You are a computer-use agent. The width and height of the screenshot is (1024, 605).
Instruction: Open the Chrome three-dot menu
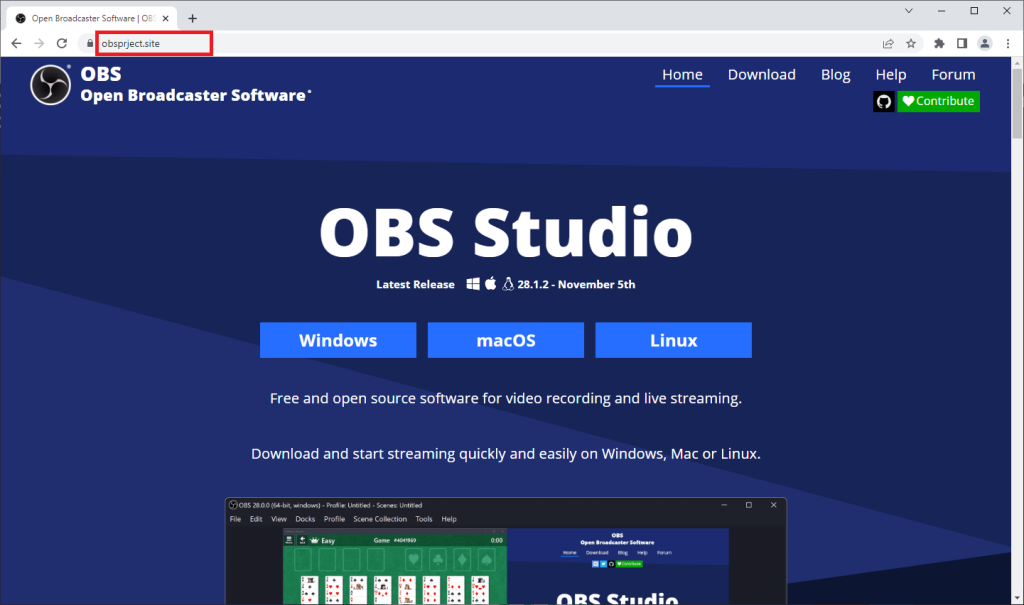pyautogui.click(x=1008, y=44)
